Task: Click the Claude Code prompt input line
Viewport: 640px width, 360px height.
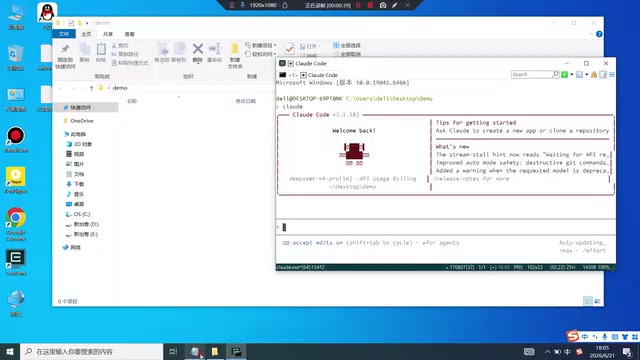Action: (x=446, y=227)
